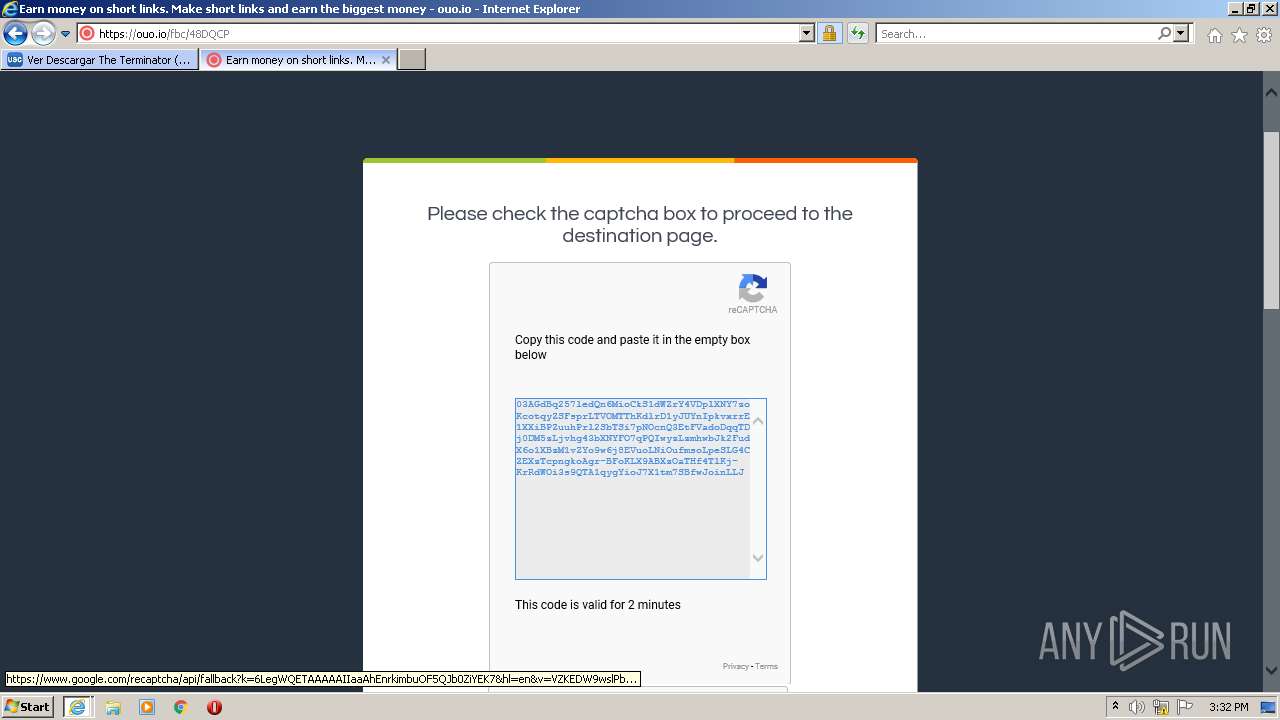Click the page vertical scrollbar thumb
Viewport: 1280px width, 720px height.
pos(1271,220)
